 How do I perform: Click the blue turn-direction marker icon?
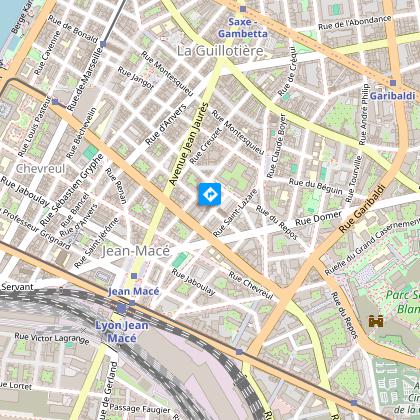coord(210,194)
